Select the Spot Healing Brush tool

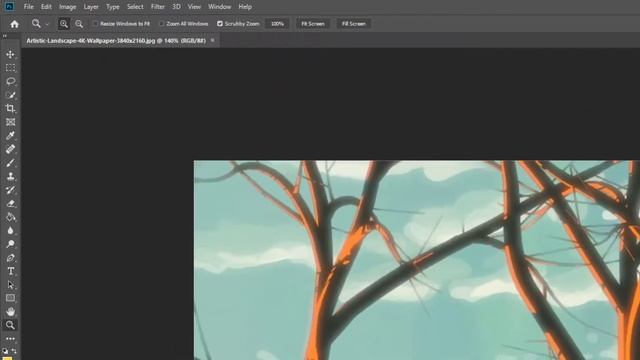(10, 149)
